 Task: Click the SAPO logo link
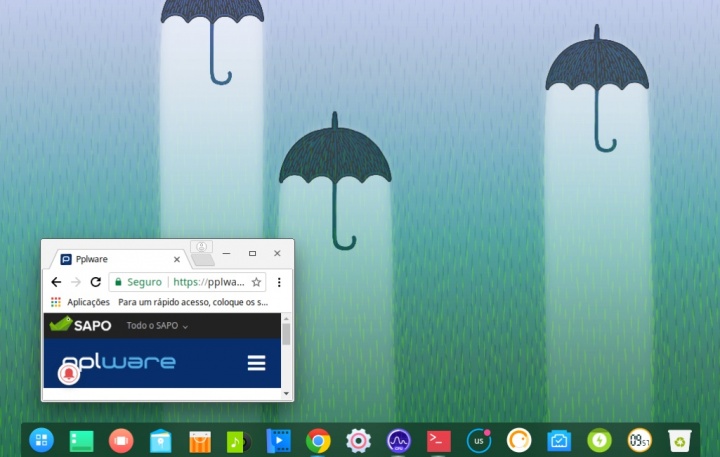[80, 325]
